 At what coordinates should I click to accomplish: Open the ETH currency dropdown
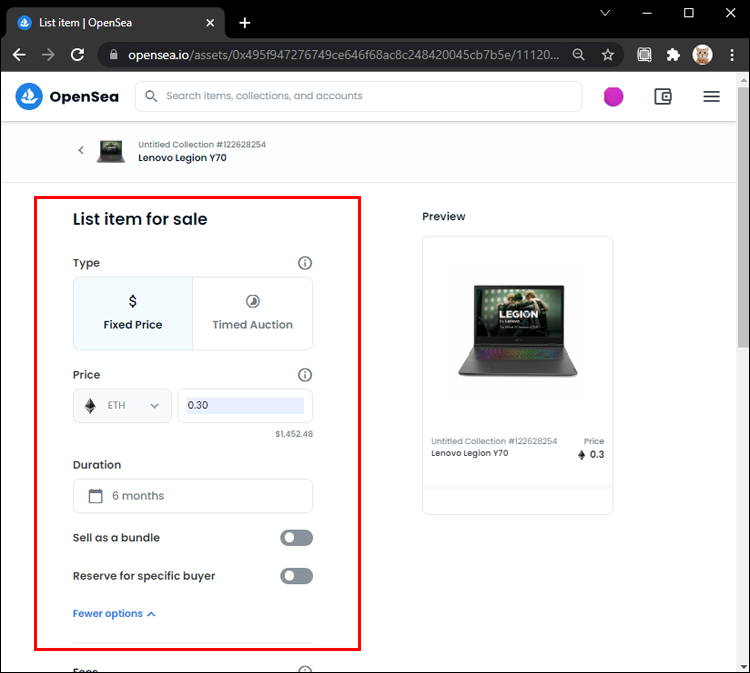(x=122, y=406)
